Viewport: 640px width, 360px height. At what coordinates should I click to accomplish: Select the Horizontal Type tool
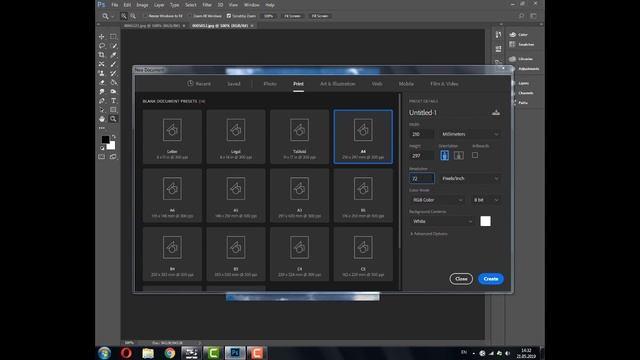pyautogui.click(x=113, y=100)
